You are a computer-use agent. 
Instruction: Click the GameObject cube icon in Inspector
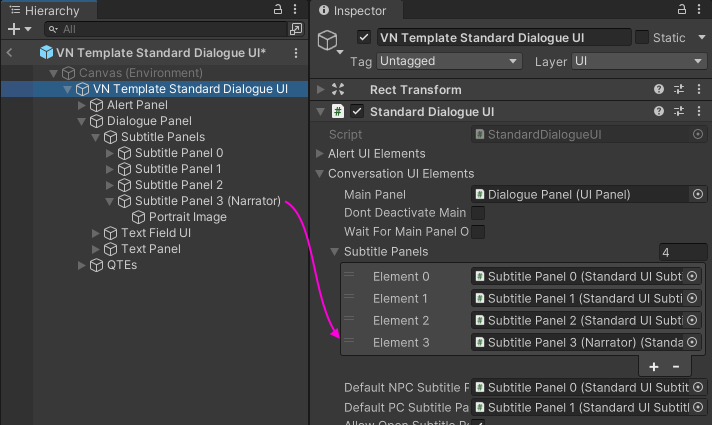click(327, 40)
